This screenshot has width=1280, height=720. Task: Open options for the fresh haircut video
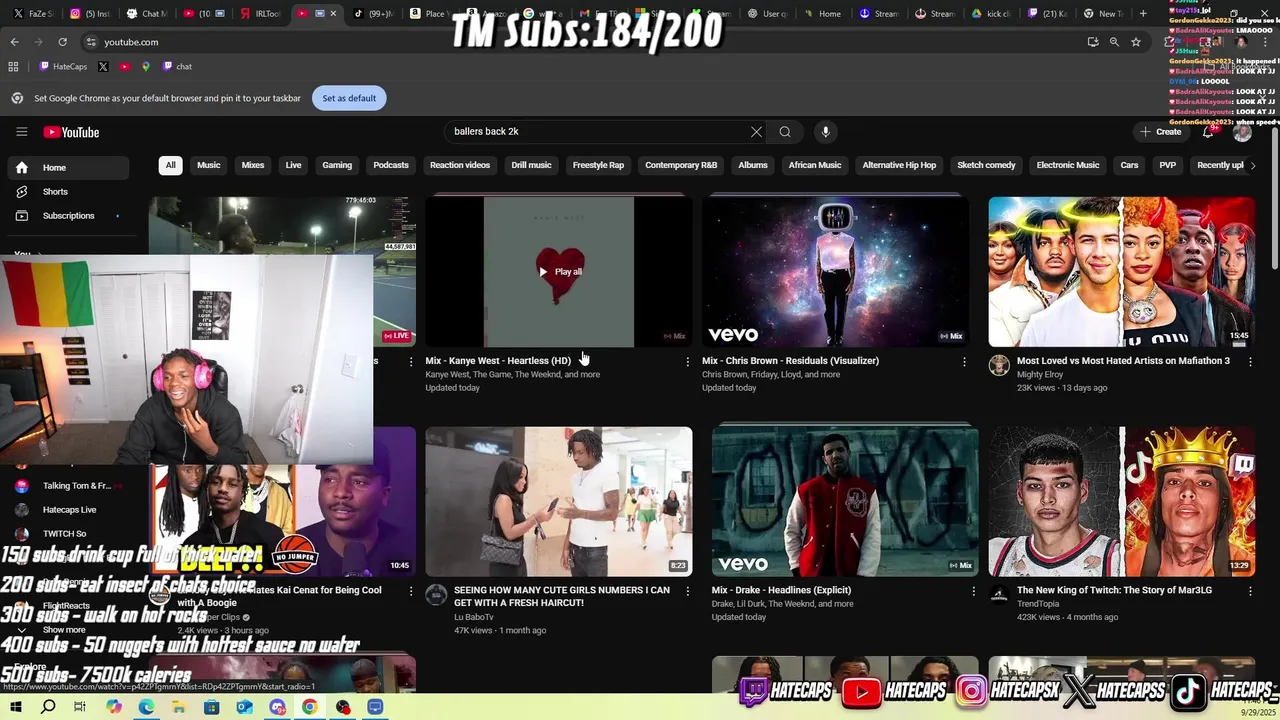(687, 591)
